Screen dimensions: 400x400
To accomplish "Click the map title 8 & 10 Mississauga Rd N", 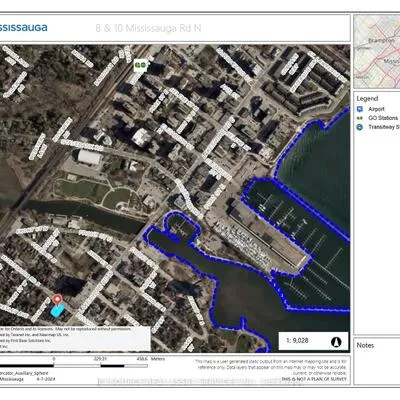I will 148,28.
